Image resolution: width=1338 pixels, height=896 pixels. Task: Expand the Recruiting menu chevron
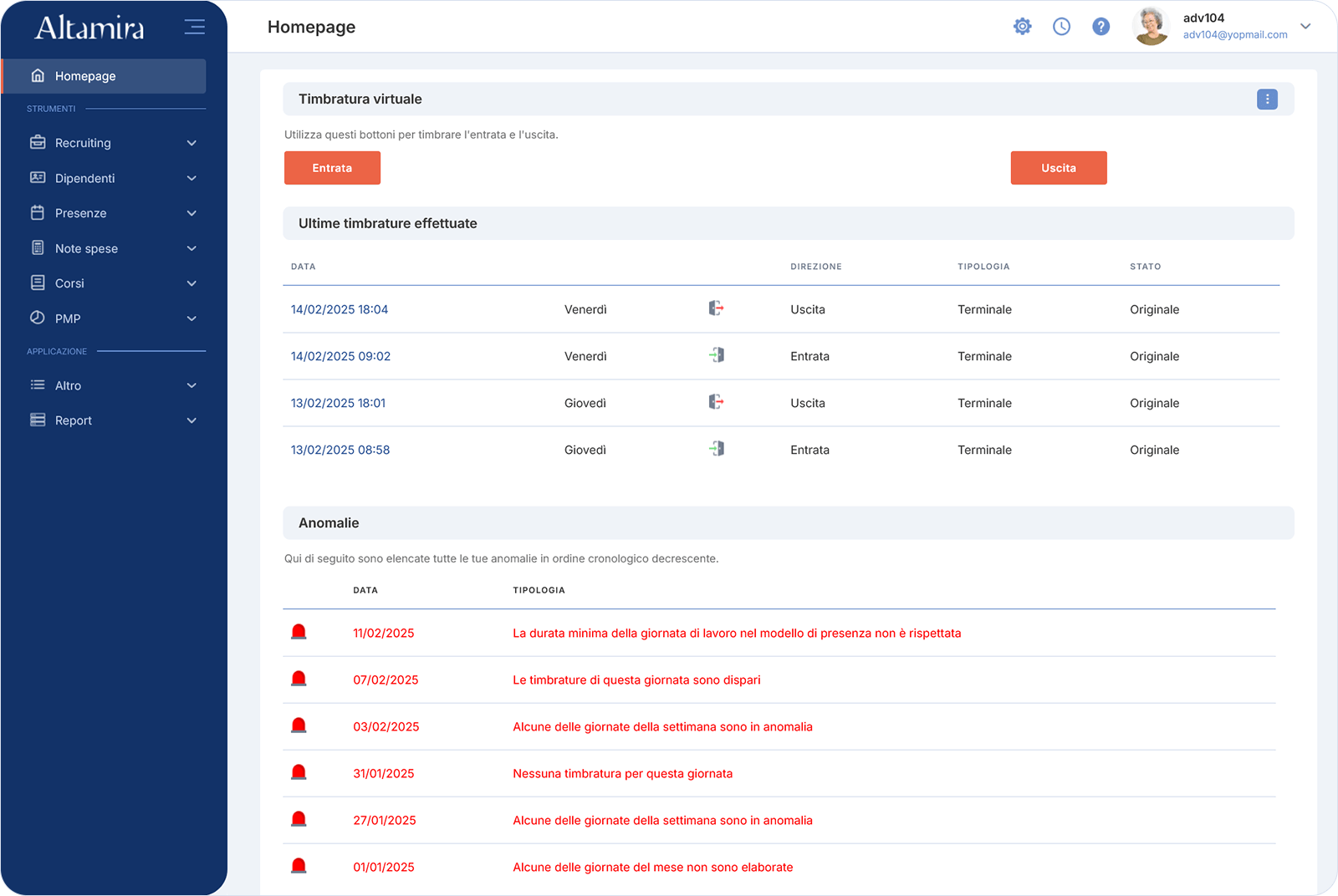[192, 143]
